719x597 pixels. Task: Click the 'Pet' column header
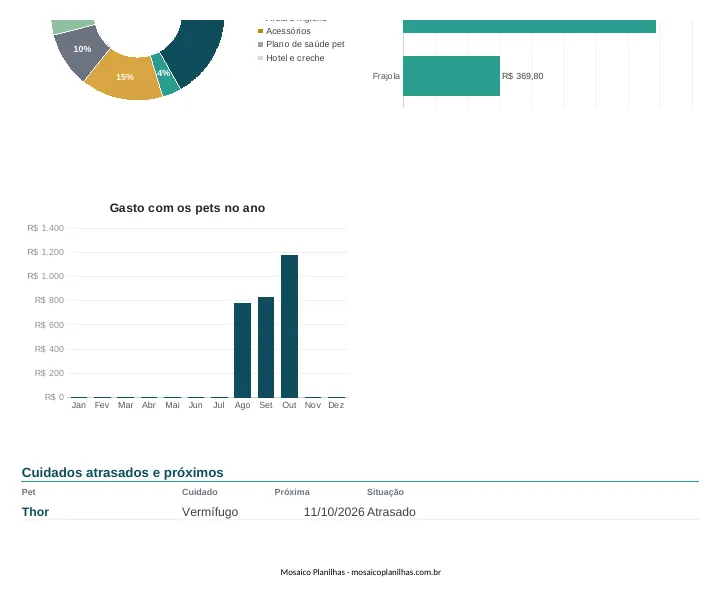coord(28,492)
